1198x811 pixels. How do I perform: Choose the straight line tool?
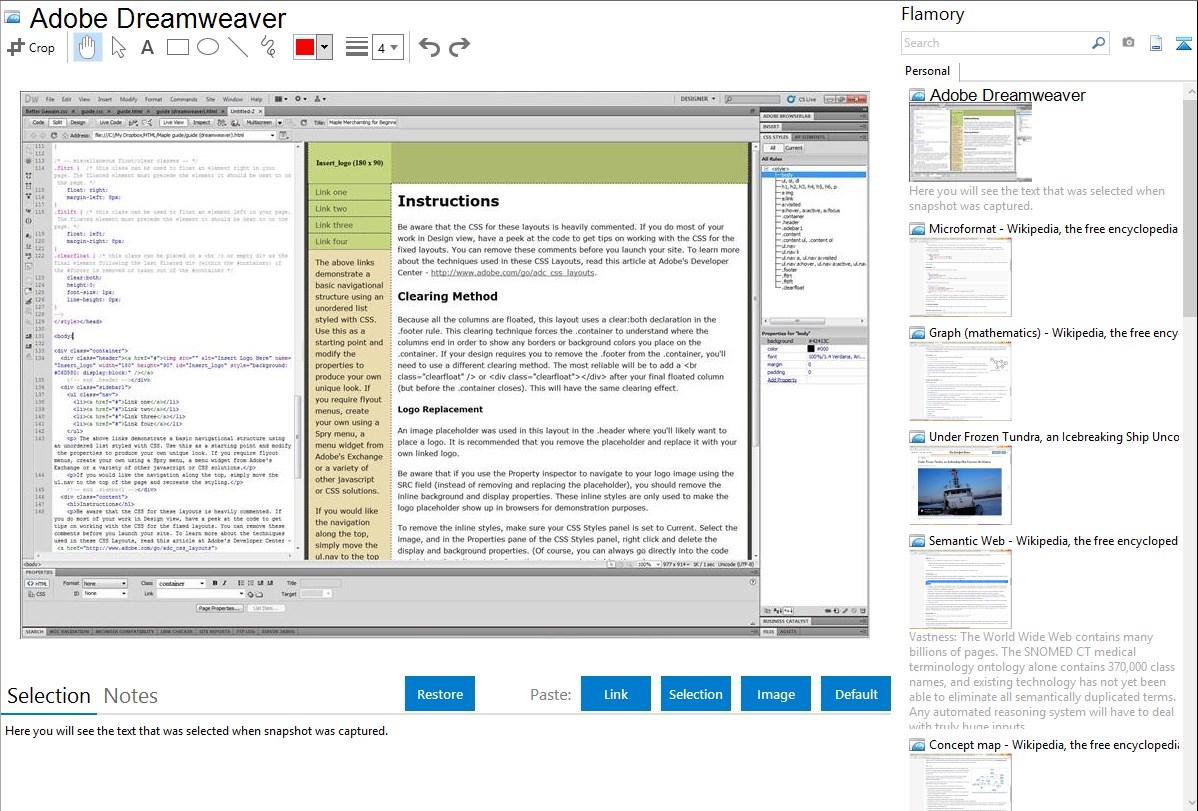238,47
